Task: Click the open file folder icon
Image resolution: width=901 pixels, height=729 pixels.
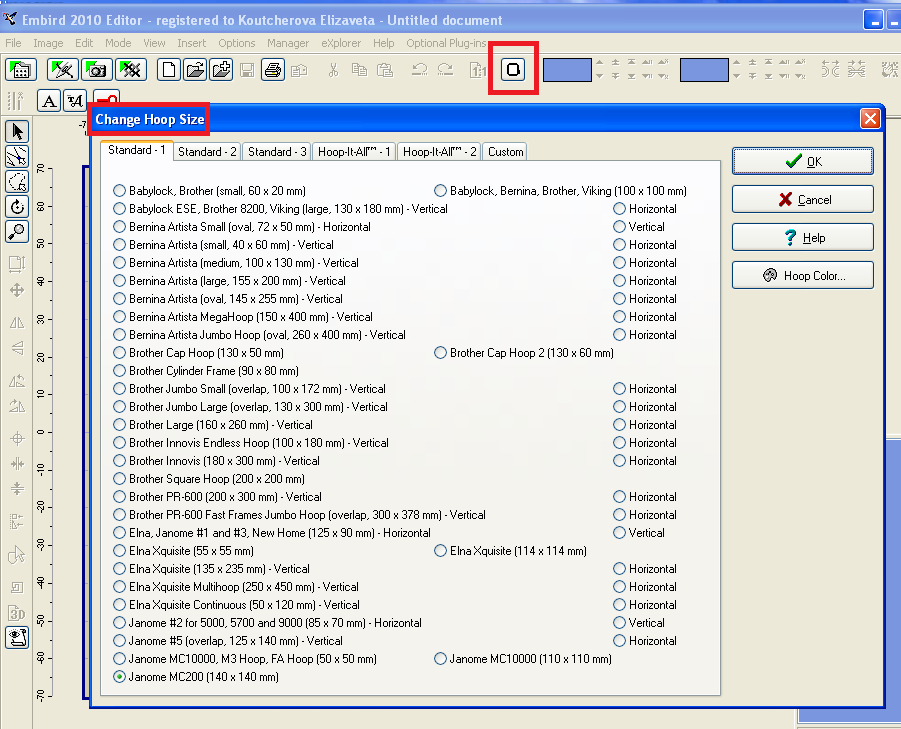Action: point(195,69)
